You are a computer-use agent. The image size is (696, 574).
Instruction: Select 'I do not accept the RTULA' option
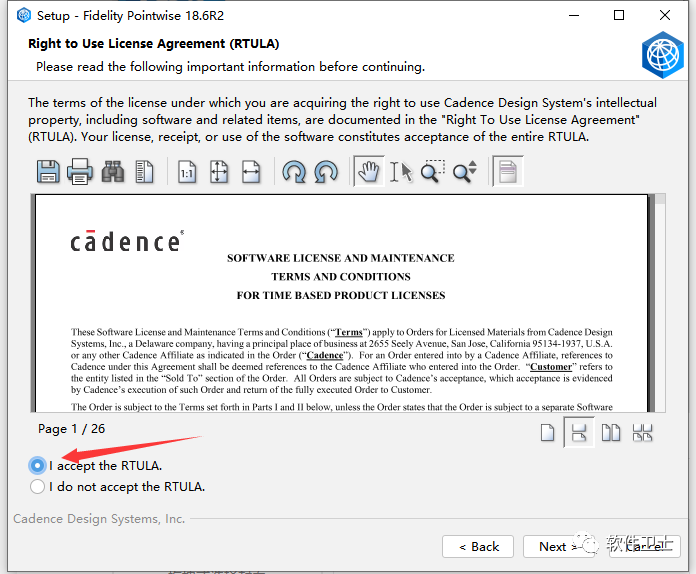tap(37, 487)
